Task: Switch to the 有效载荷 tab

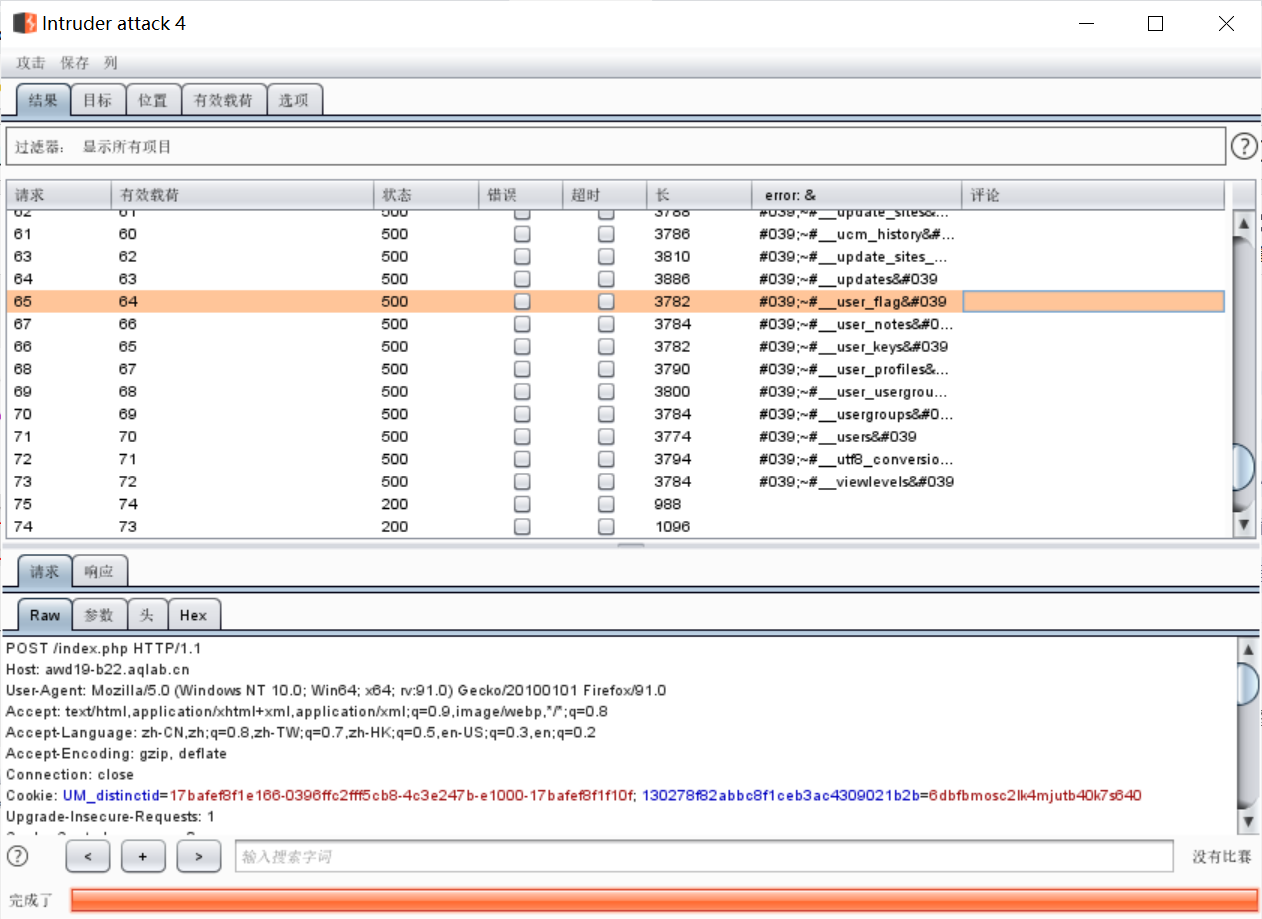Action: [x=224, y=100]
